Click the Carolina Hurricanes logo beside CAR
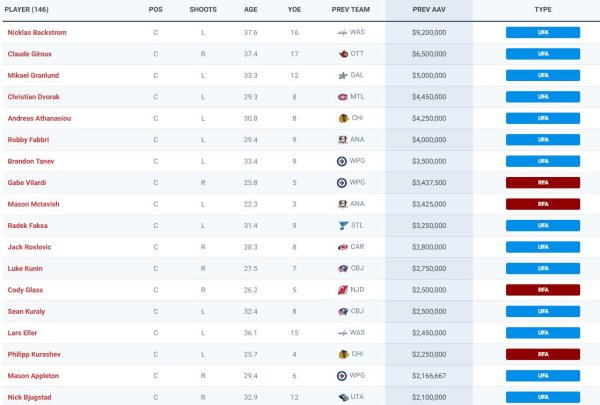Viewport: 600px width, 405px height. pyautogui.click(x=343, y=247)
